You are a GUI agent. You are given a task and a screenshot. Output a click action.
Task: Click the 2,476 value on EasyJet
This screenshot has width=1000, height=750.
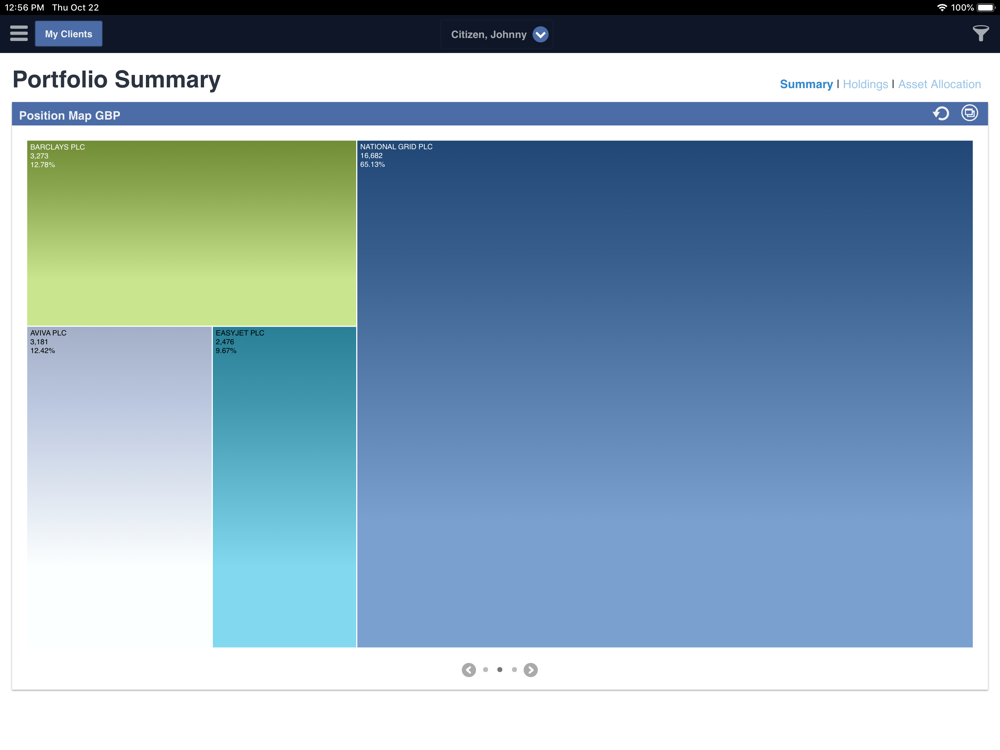[224, 342]
